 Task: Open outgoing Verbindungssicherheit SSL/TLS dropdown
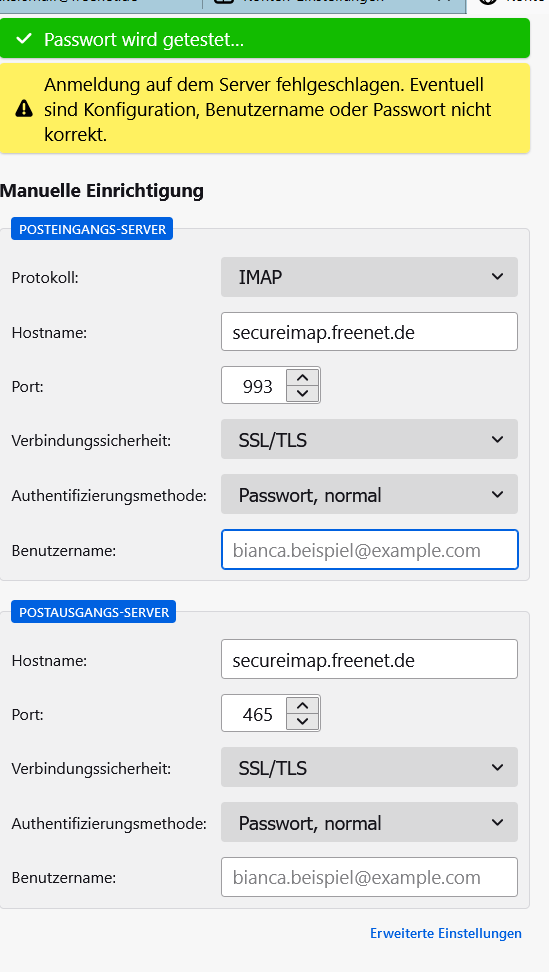point(369,767)
